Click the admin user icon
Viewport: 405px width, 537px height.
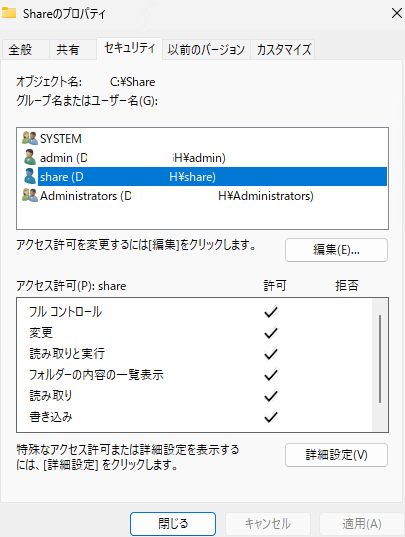pos(30,158)
